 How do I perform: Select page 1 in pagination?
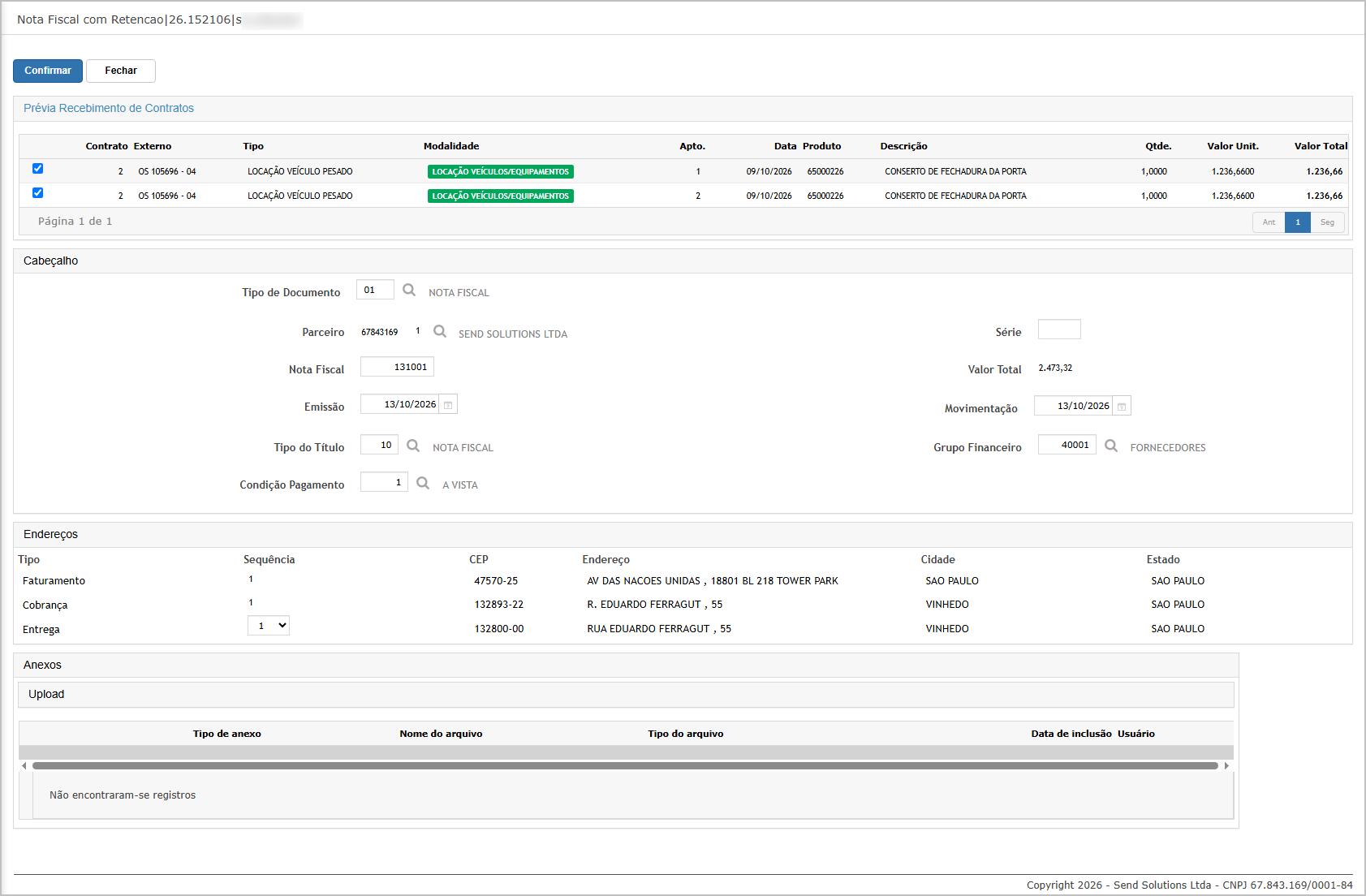(x=1298, y=222)
